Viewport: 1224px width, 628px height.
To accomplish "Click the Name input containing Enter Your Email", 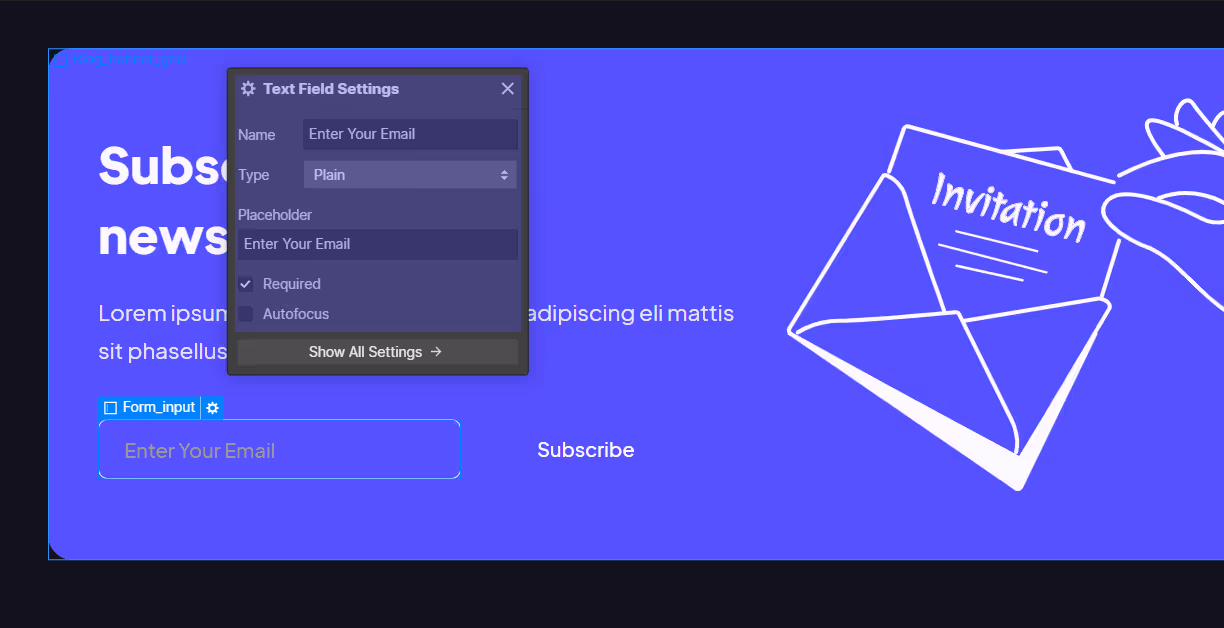I will (x=410, y=134).
